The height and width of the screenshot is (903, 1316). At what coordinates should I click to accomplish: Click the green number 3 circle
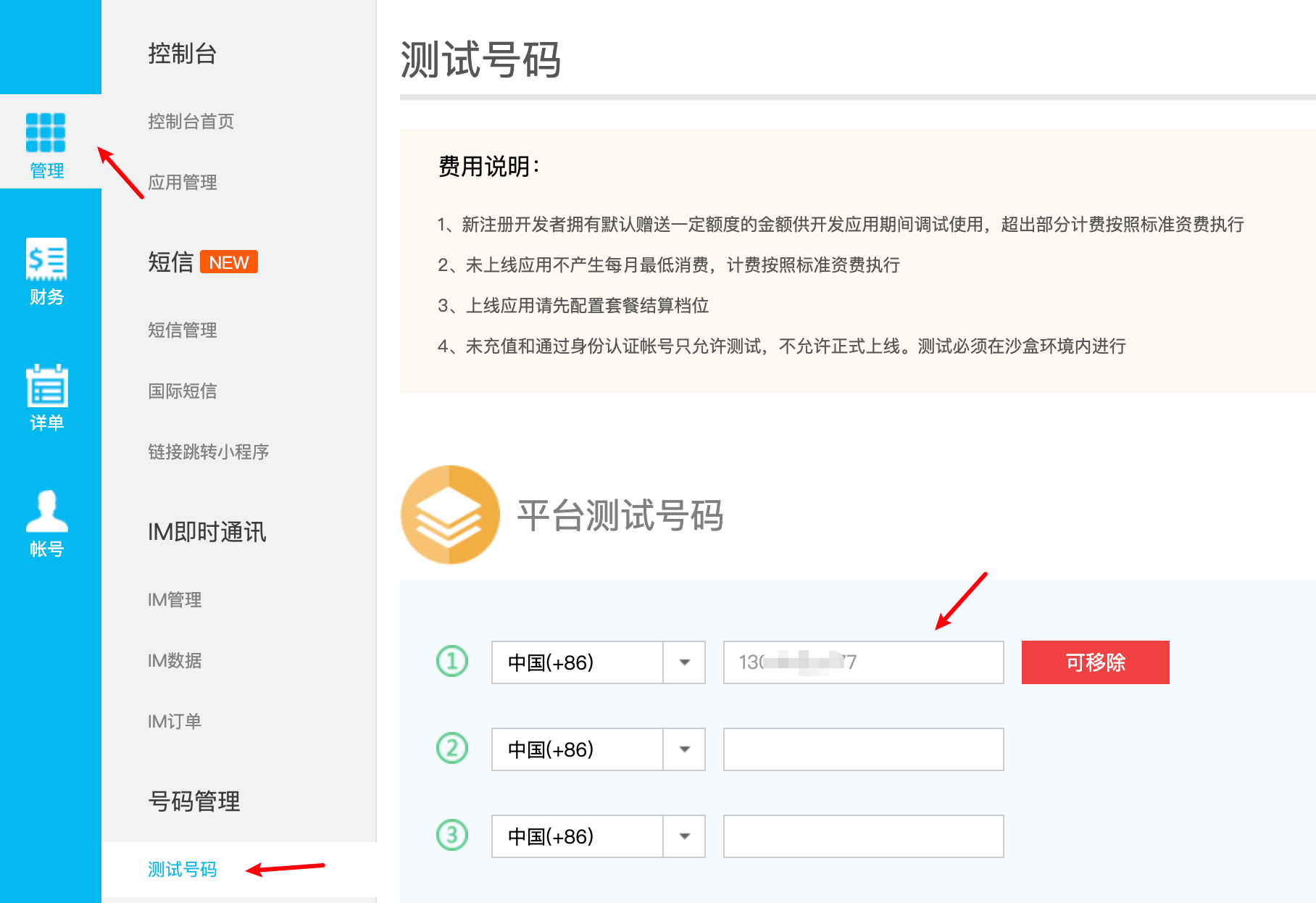click(452, 836)
